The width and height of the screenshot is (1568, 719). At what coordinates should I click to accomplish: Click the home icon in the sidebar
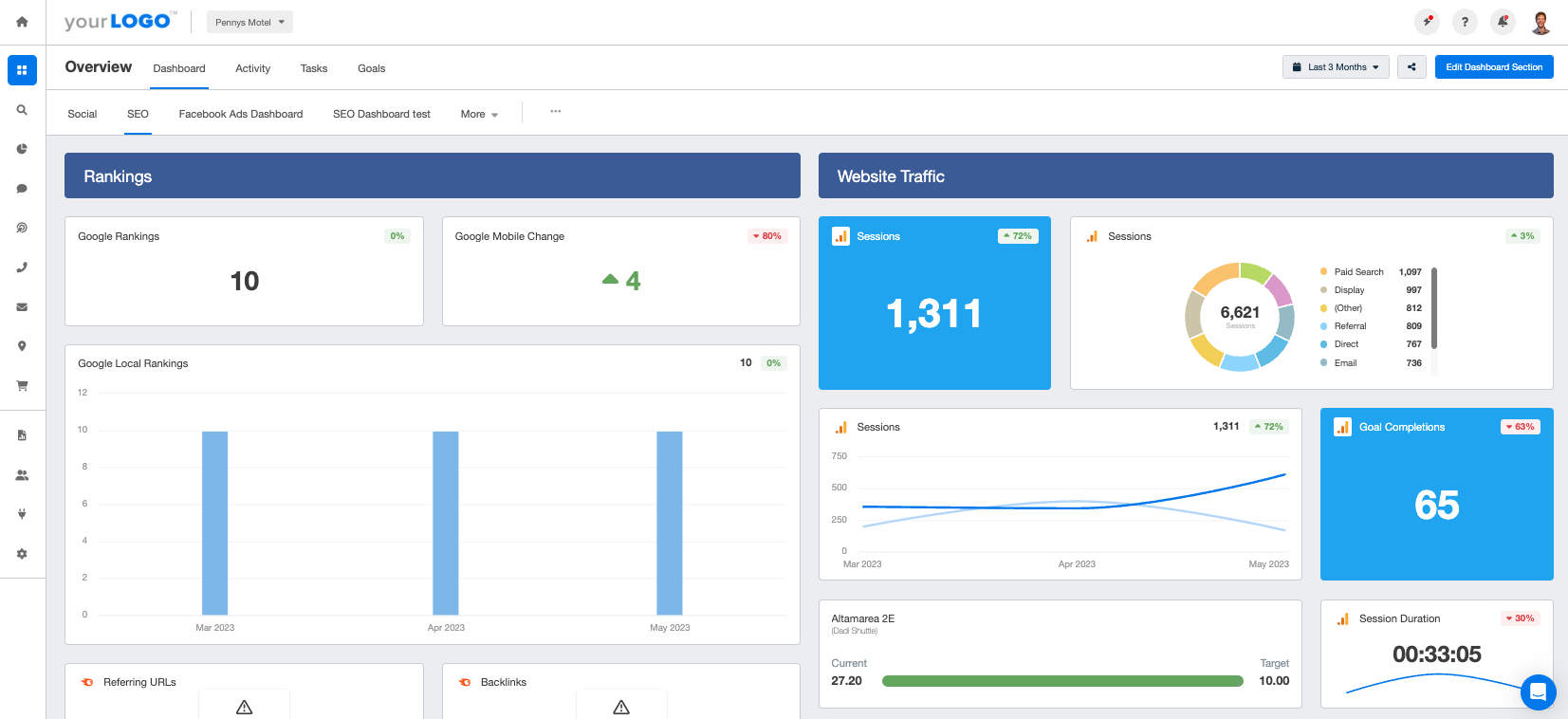(22, 22)
